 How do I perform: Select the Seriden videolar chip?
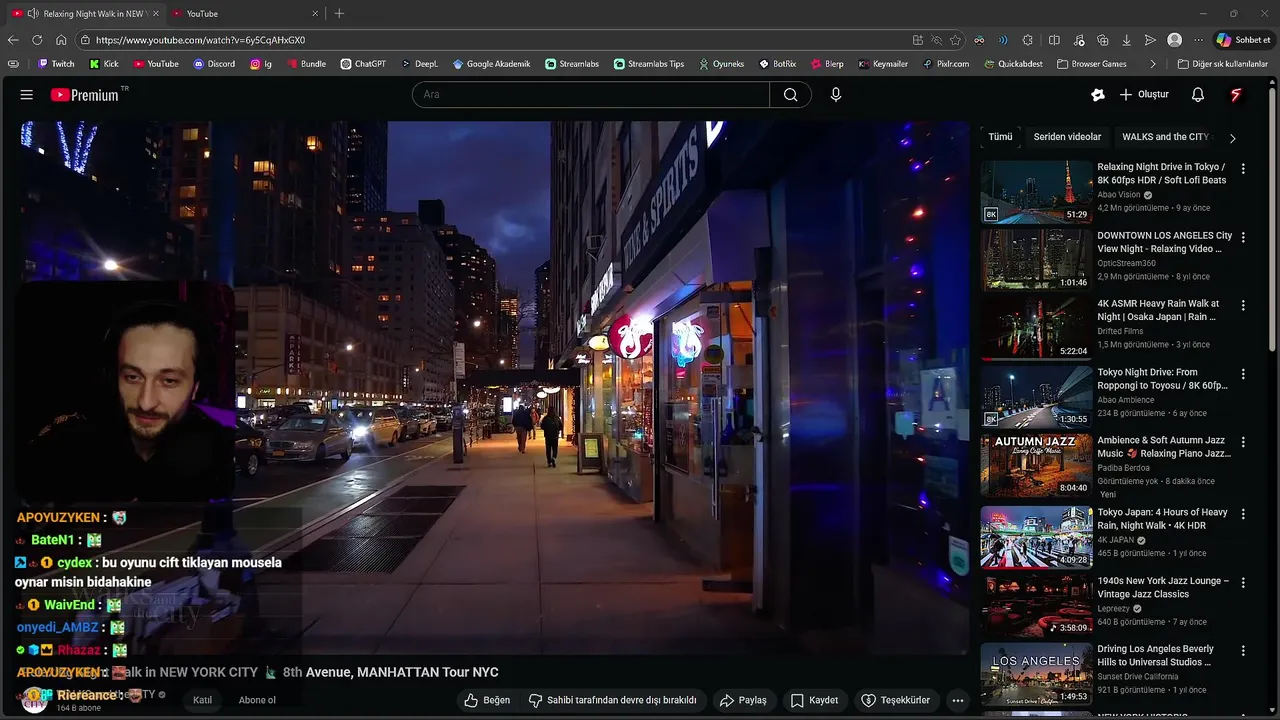point(1067,137)
